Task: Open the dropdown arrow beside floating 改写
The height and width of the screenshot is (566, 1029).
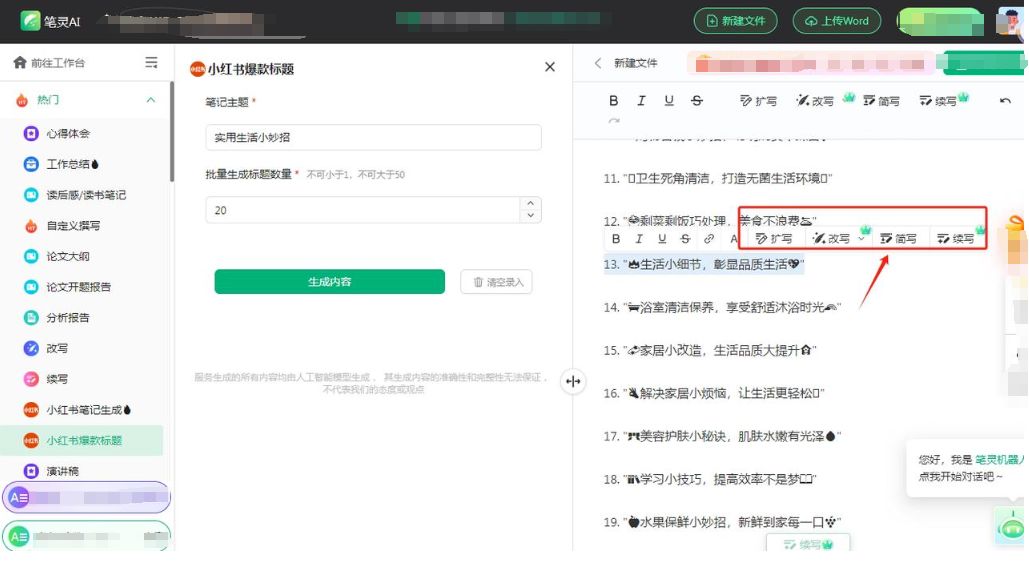Action: click(861, 239)
